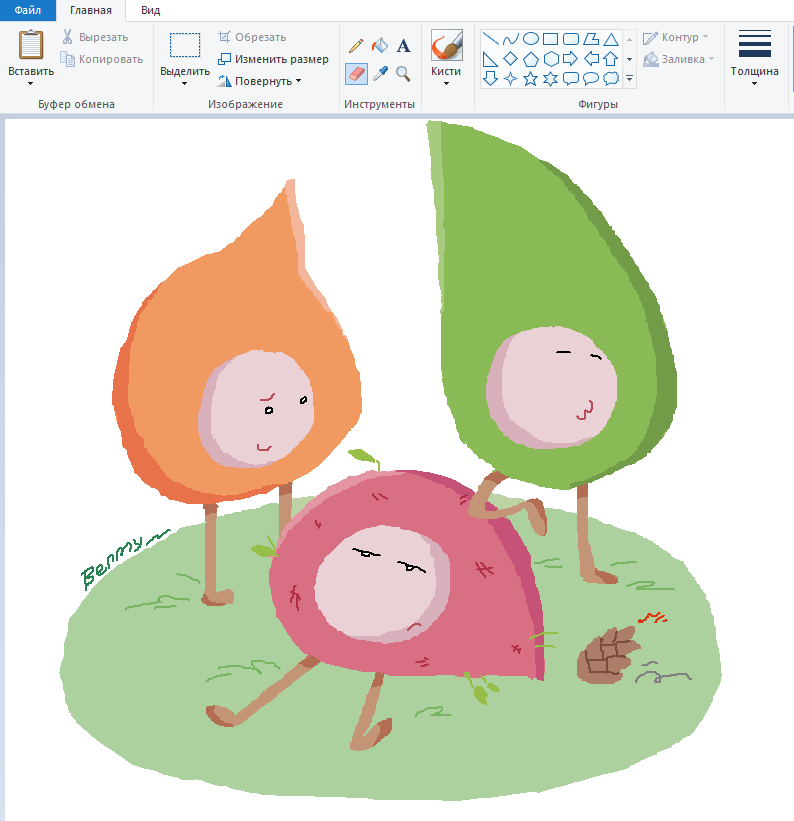Choose the Up arrow shape
The image size is (794, 821).
611,59
